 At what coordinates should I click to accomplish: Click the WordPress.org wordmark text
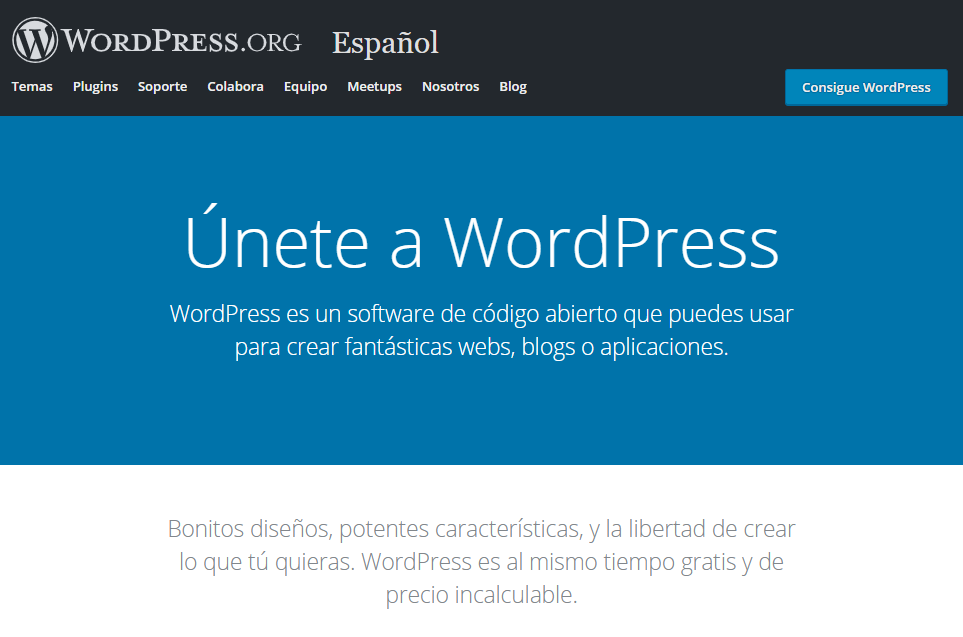point(182,42)
